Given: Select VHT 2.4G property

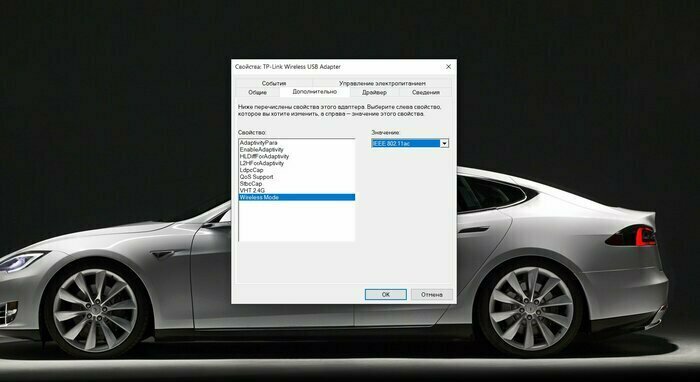Looking at the screenshot, I should (x=297, y=190).
